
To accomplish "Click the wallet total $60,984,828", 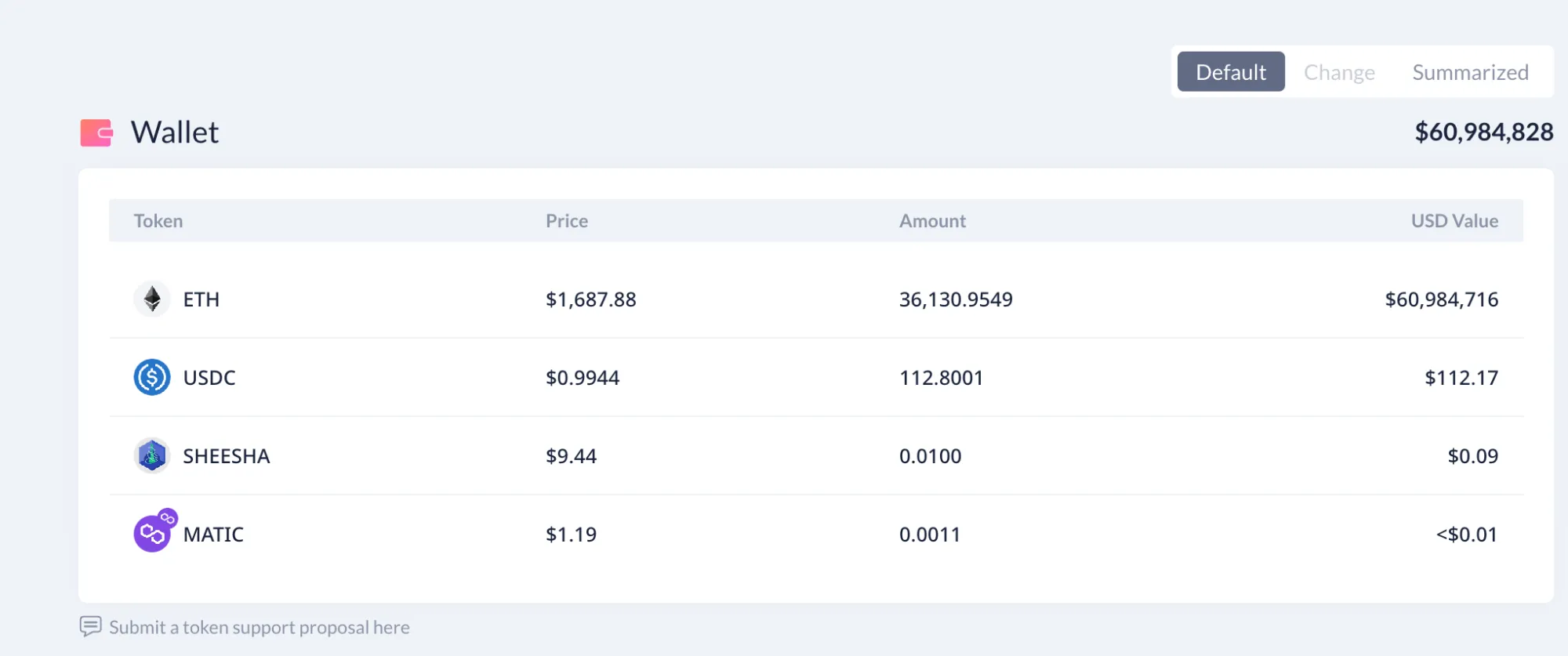I will [x=1483, y=132].
